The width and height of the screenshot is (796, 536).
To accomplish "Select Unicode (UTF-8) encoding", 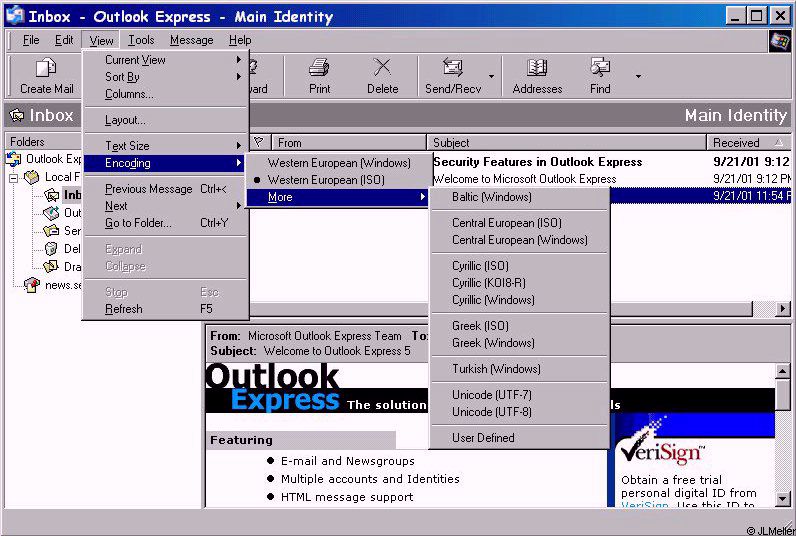I will [x=519, y=412].
